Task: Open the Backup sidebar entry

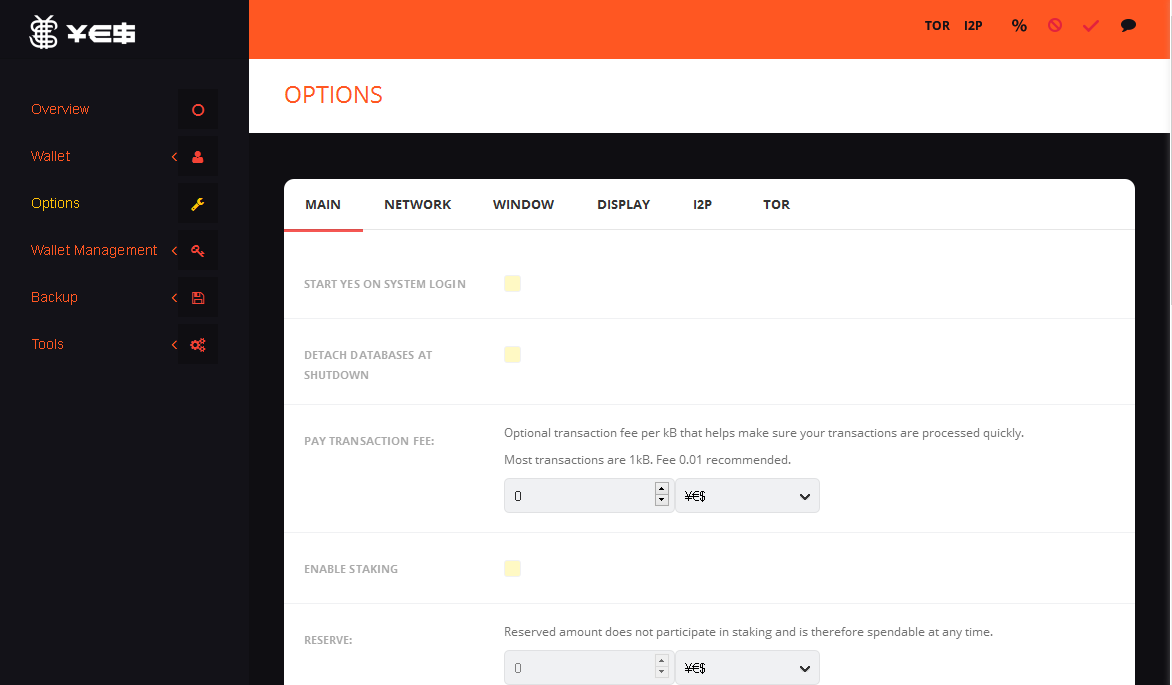Action: [54, 298]
